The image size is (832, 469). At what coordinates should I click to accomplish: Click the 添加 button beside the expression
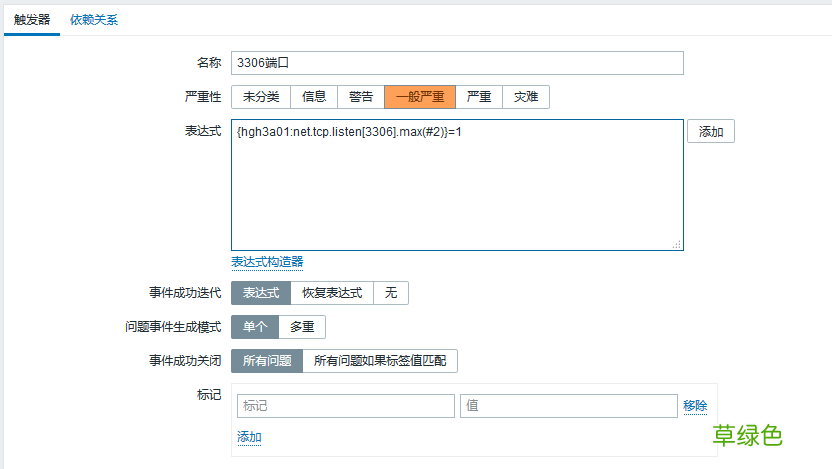coord(711,131)
